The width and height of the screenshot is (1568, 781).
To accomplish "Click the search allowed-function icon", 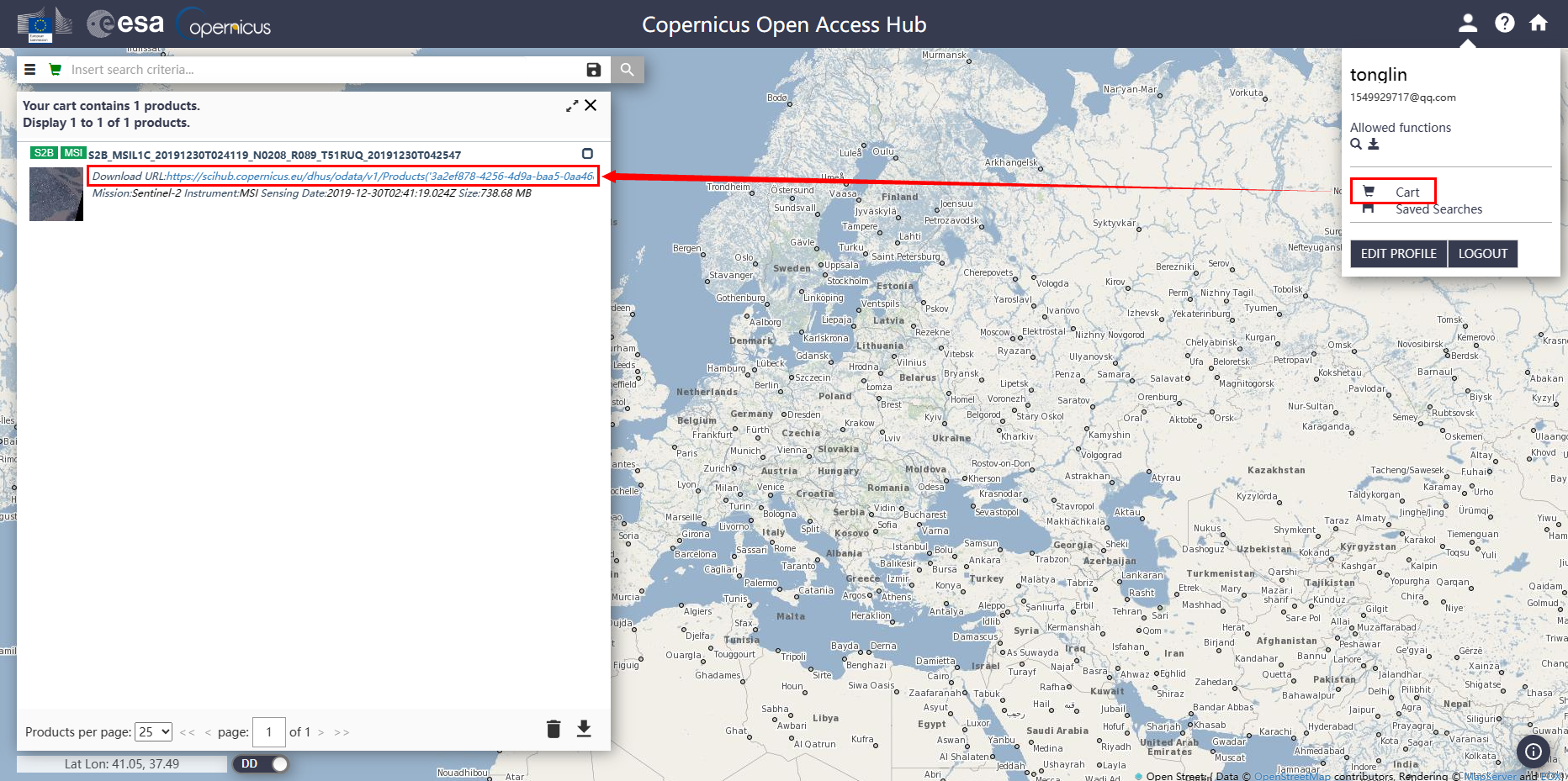I will (1356, 144).
